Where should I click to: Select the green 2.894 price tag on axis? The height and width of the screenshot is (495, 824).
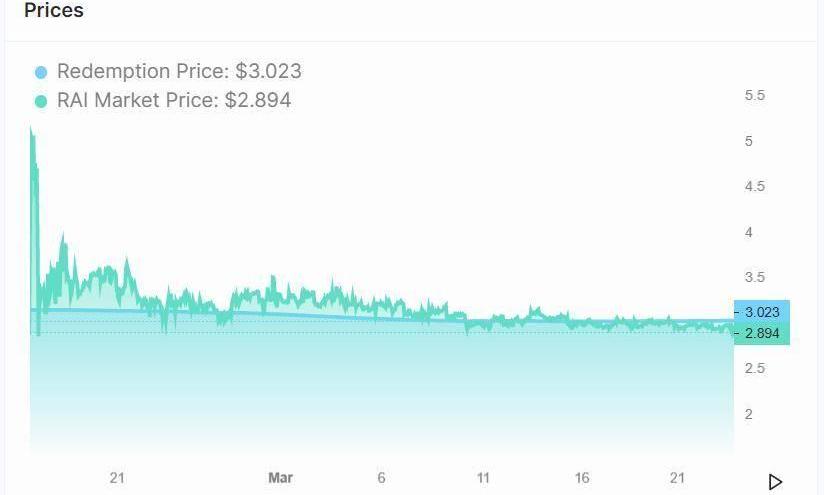coord(762,333)
